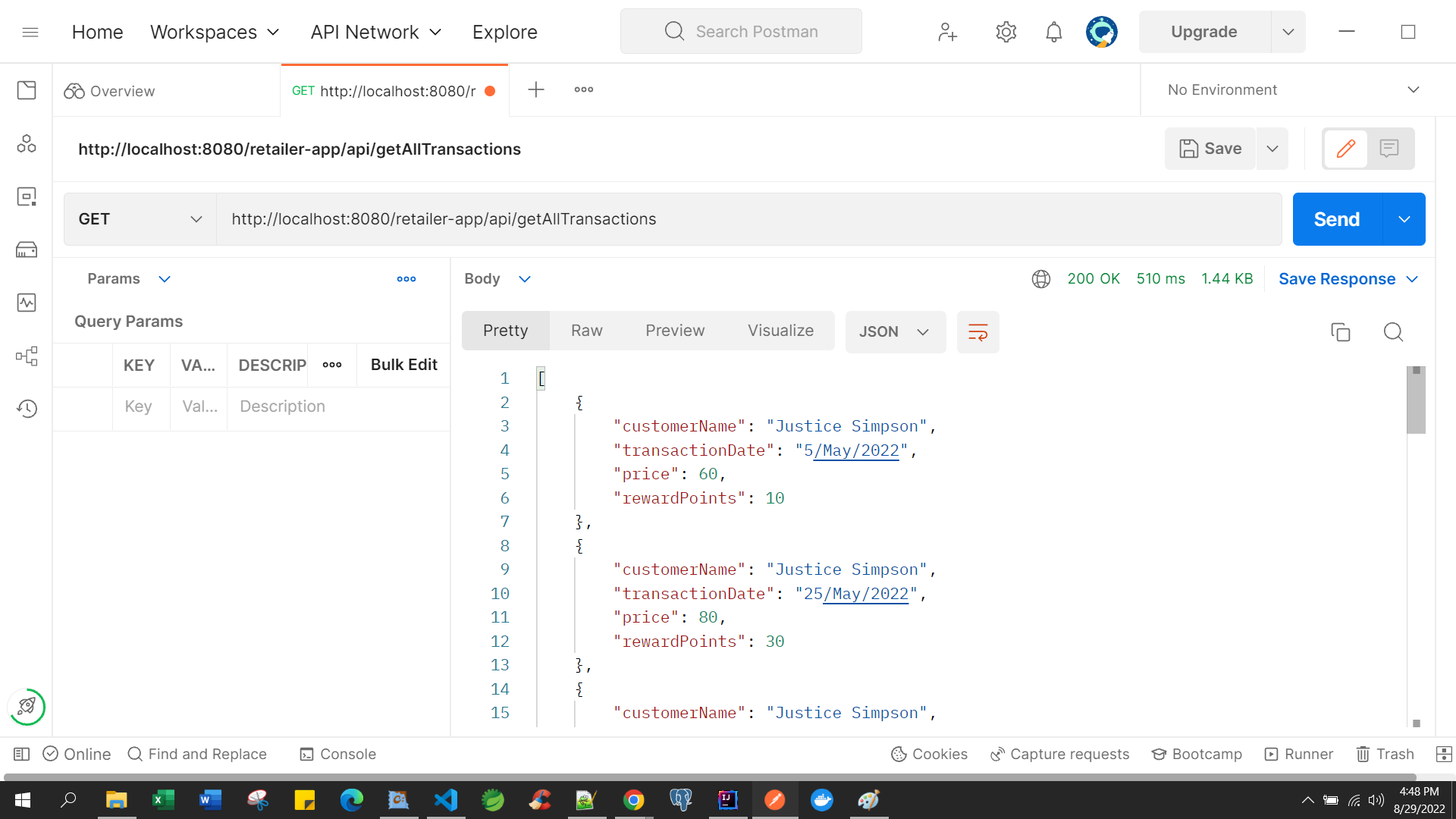The image size is (1456, 819).
Task: Copy the response body
Action: [x=1341, y=331]
